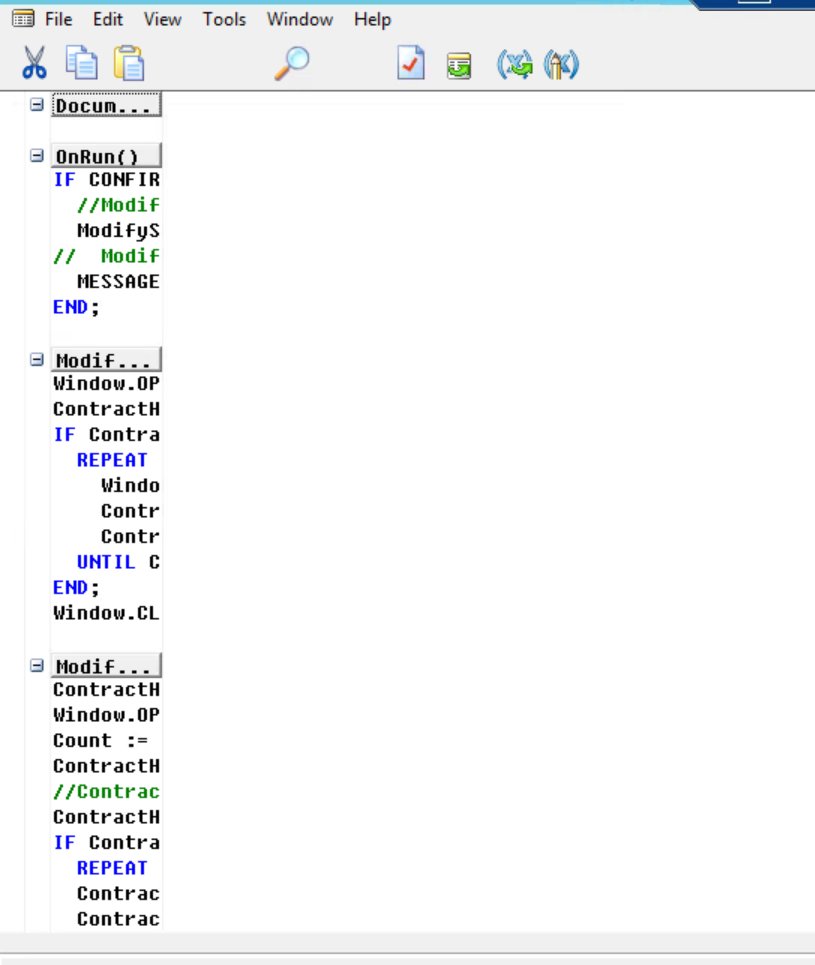
Task: Open the Window menu
Action: [300, 19]
